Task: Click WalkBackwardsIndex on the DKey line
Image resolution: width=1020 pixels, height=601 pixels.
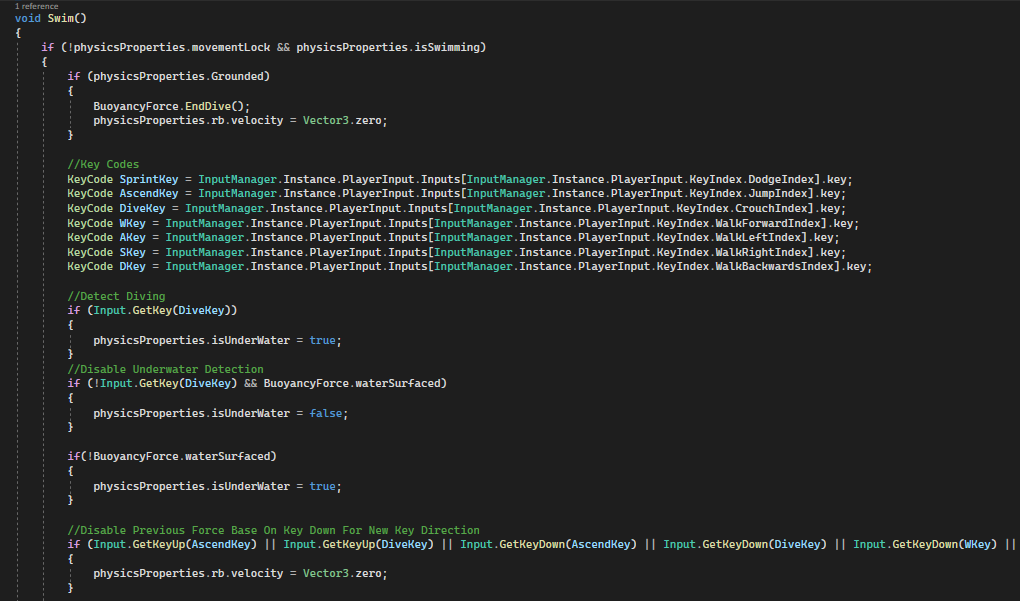Action: tap(774, 267)
